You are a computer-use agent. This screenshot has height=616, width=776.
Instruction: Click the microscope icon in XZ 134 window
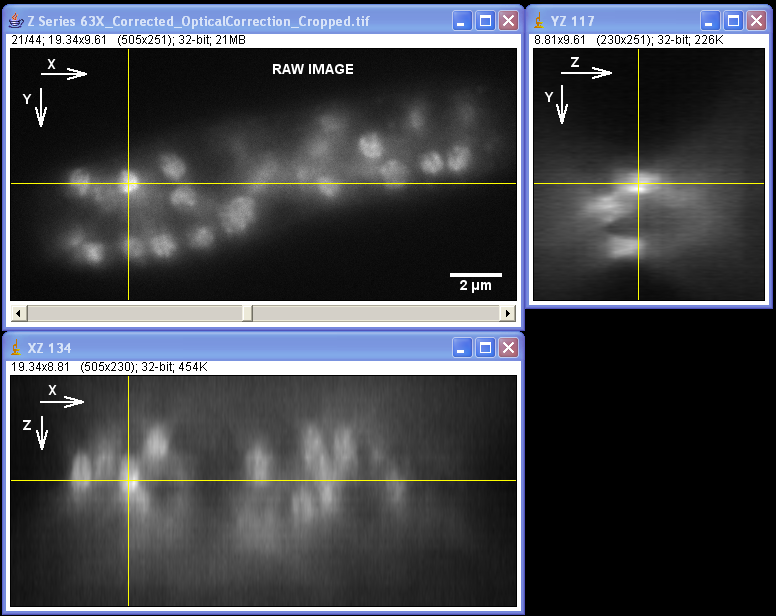click(x=16, y=348)
